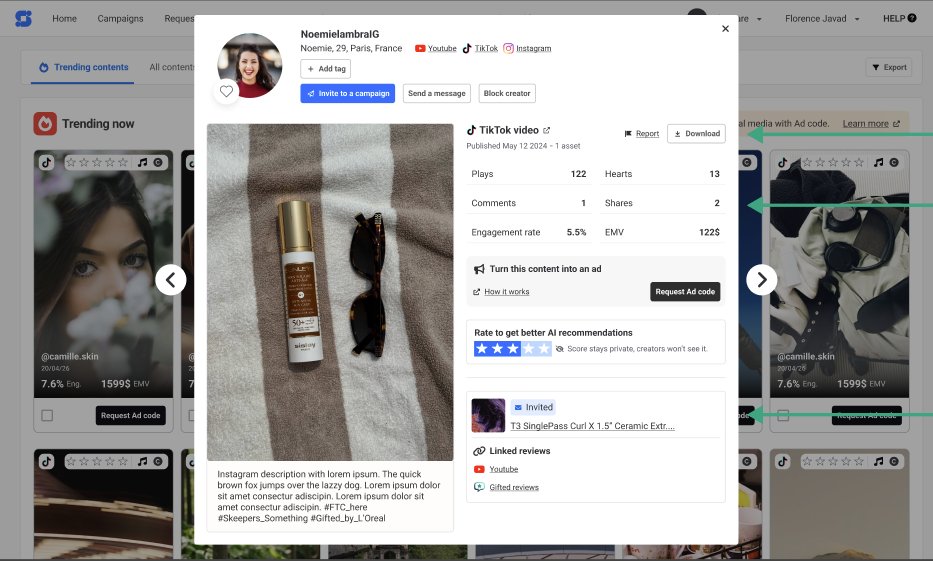Click the EMV 122$ value
933x561 pixels.
point(709,232)
